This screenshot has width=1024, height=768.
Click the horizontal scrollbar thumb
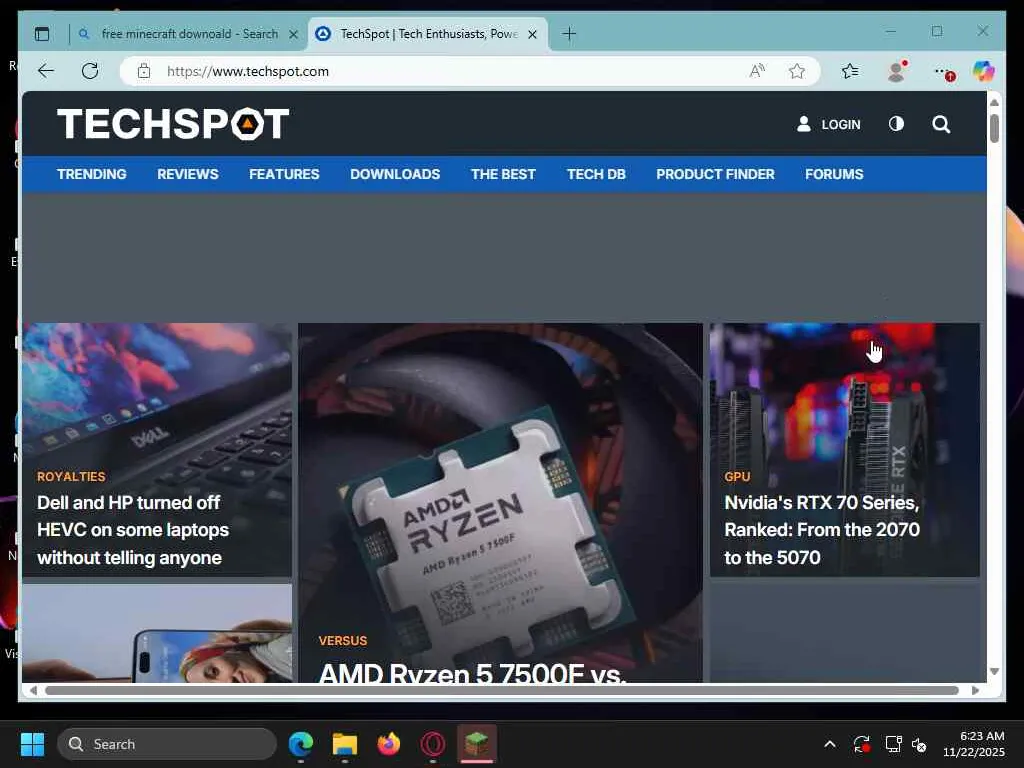coord(502,690)
